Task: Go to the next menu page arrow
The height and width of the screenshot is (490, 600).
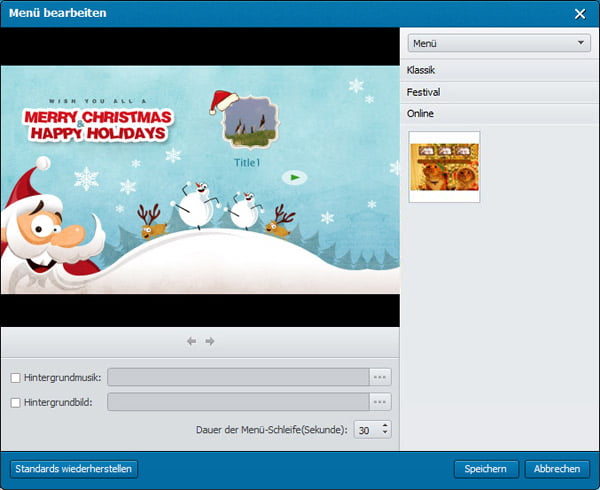Action: click(210, 341)
